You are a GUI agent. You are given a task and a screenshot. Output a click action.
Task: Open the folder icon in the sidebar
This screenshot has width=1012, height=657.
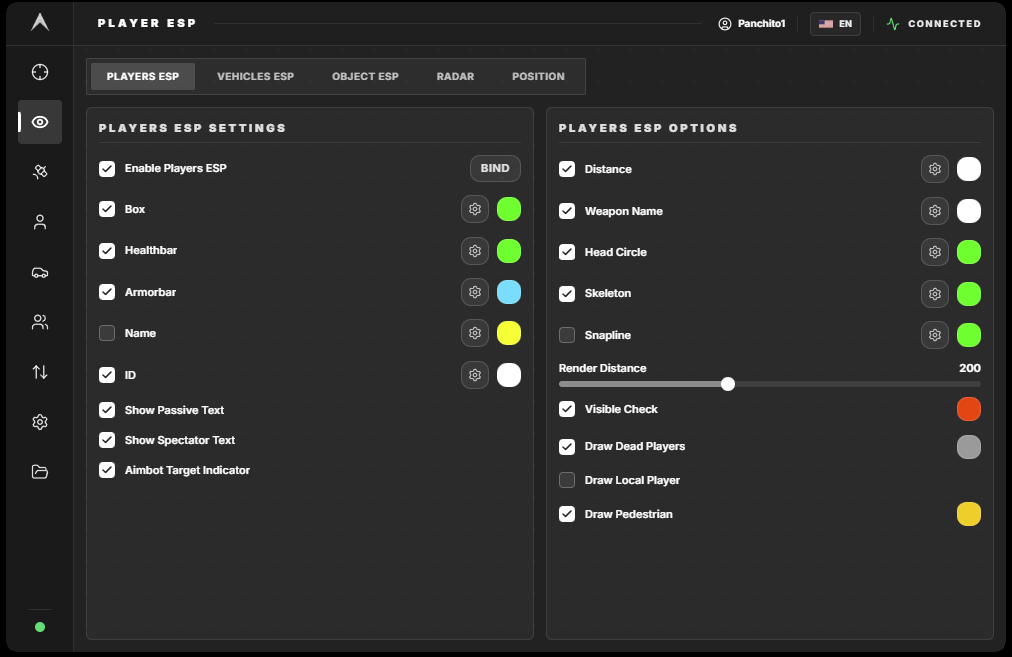(x=40, y=472)
